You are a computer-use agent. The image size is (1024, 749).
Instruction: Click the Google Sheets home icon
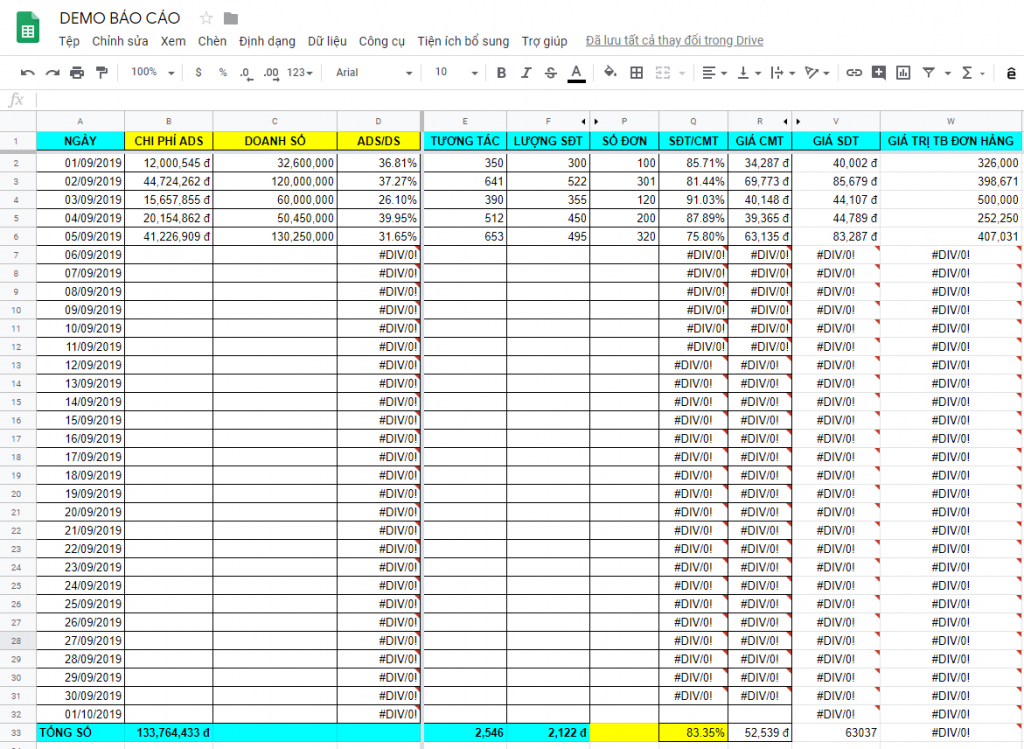(27, 28)
